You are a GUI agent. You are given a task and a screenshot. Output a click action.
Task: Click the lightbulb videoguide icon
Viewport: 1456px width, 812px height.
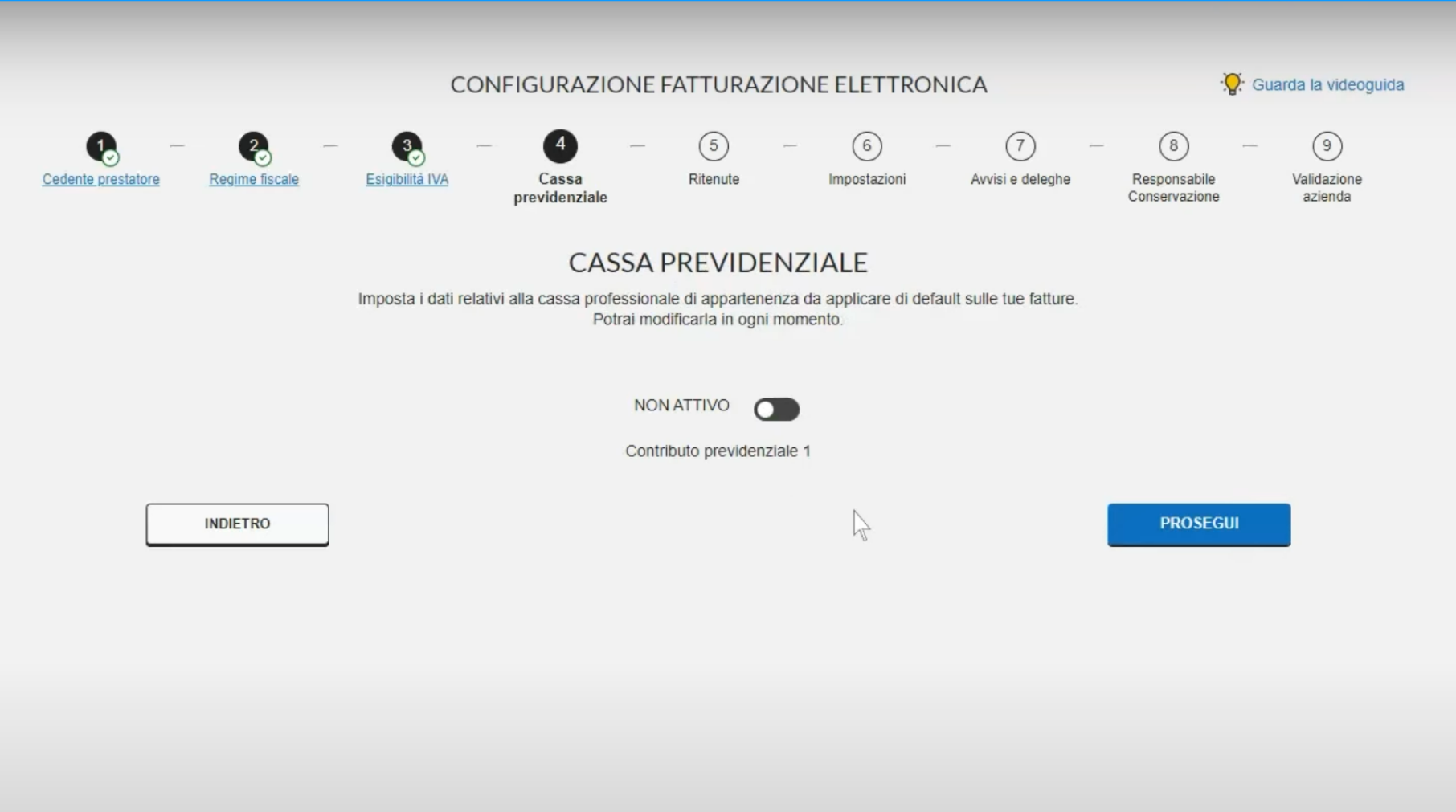click(1232, 84)
